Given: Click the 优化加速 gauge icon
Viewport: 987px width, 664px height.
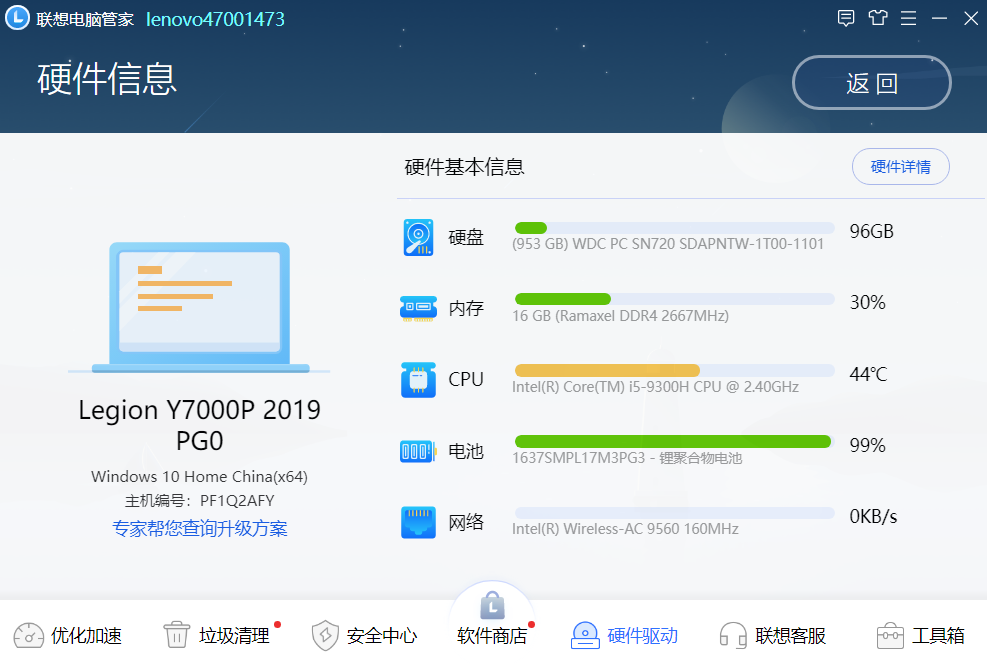Looking at the screenshot, I should [28, 636].
